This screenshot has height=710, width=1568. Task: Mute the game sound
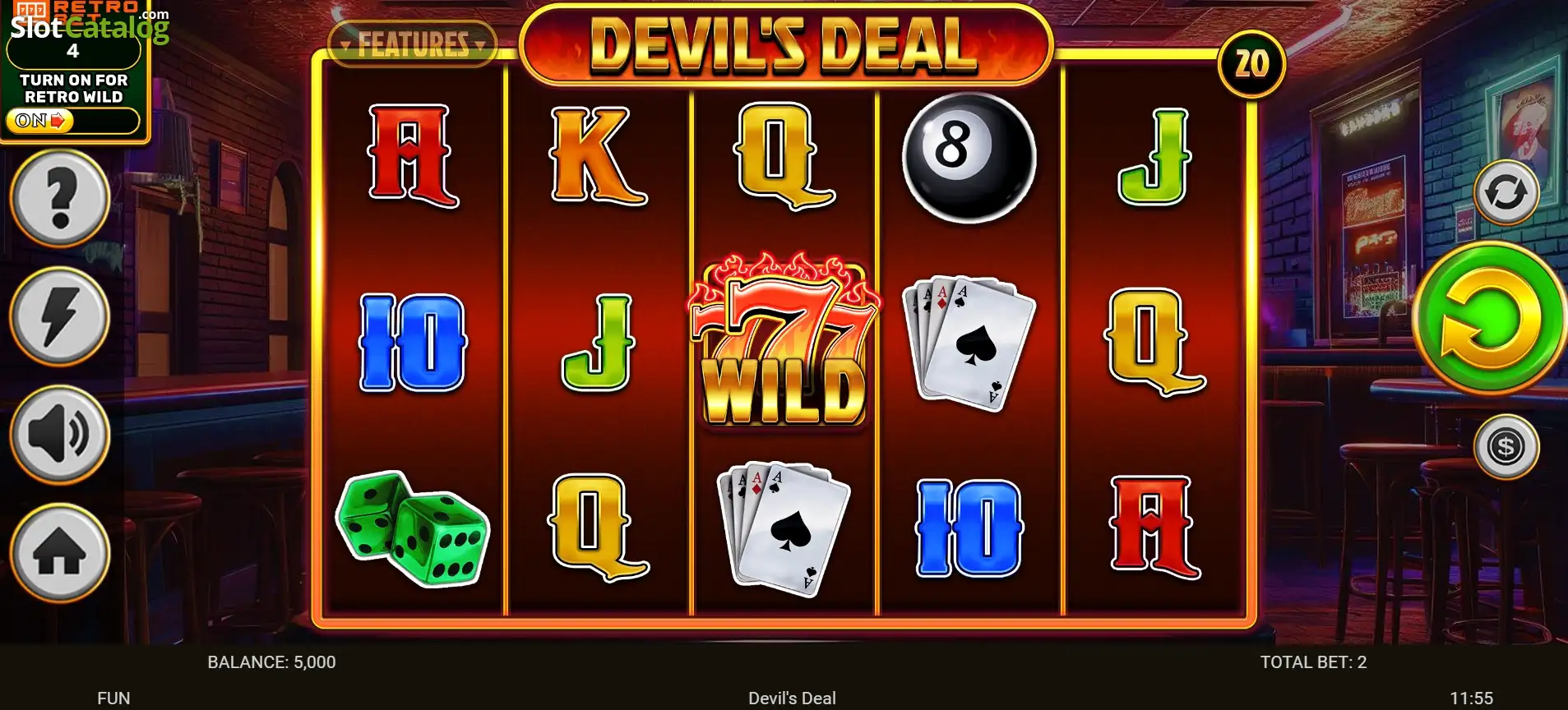60,435
